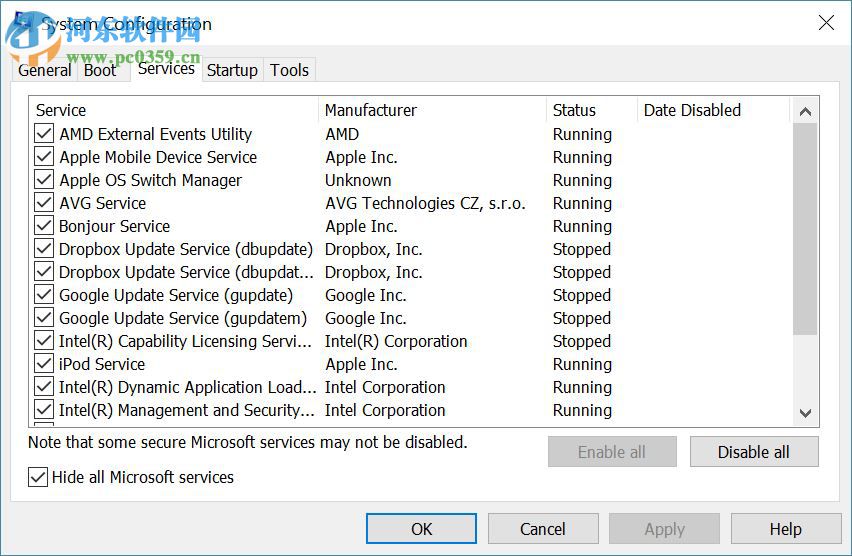The width and height of the screenshot is (852, 556).
Task: Click the Apply button
Action: tap(665, 529)
